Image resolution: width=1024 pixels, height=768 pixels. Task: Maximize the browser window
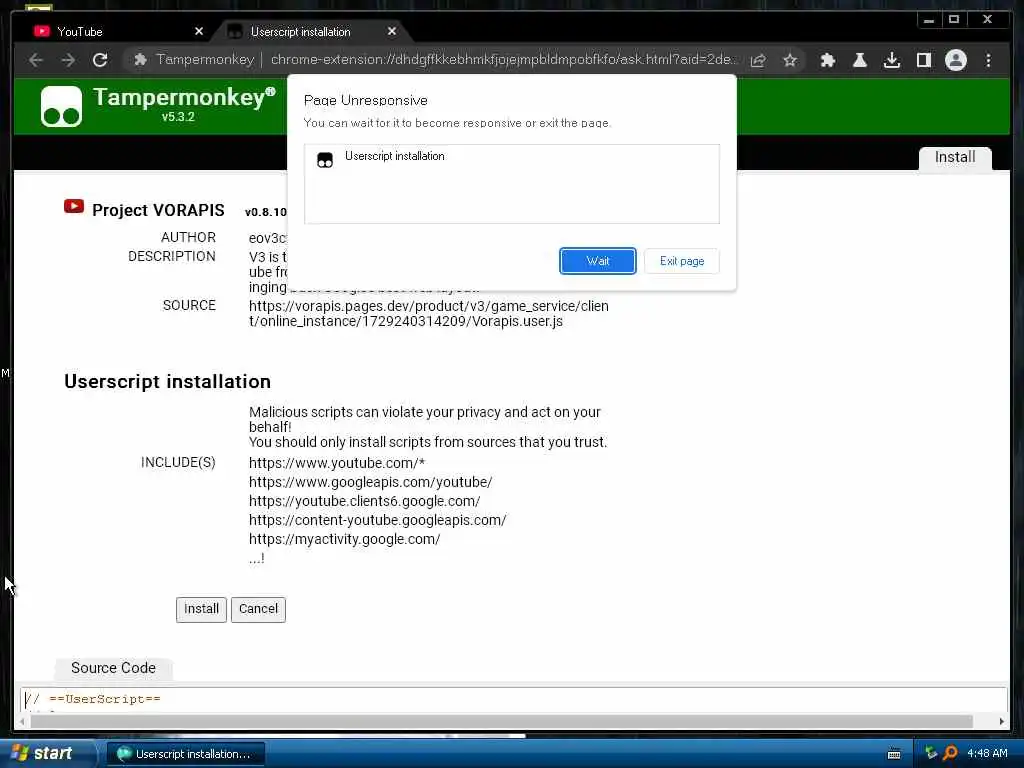click(953, 20)
